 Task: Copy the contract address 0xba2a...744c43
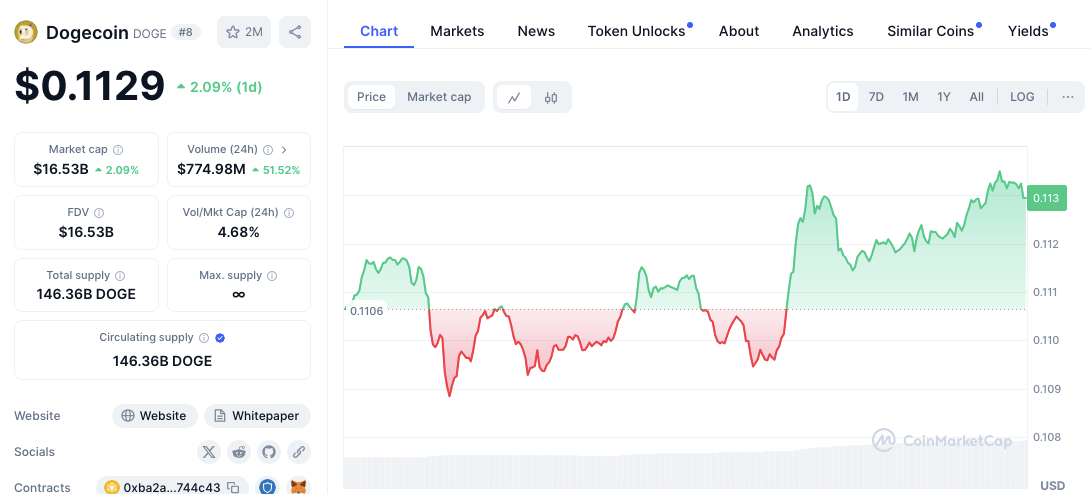(x=234, y=488)
